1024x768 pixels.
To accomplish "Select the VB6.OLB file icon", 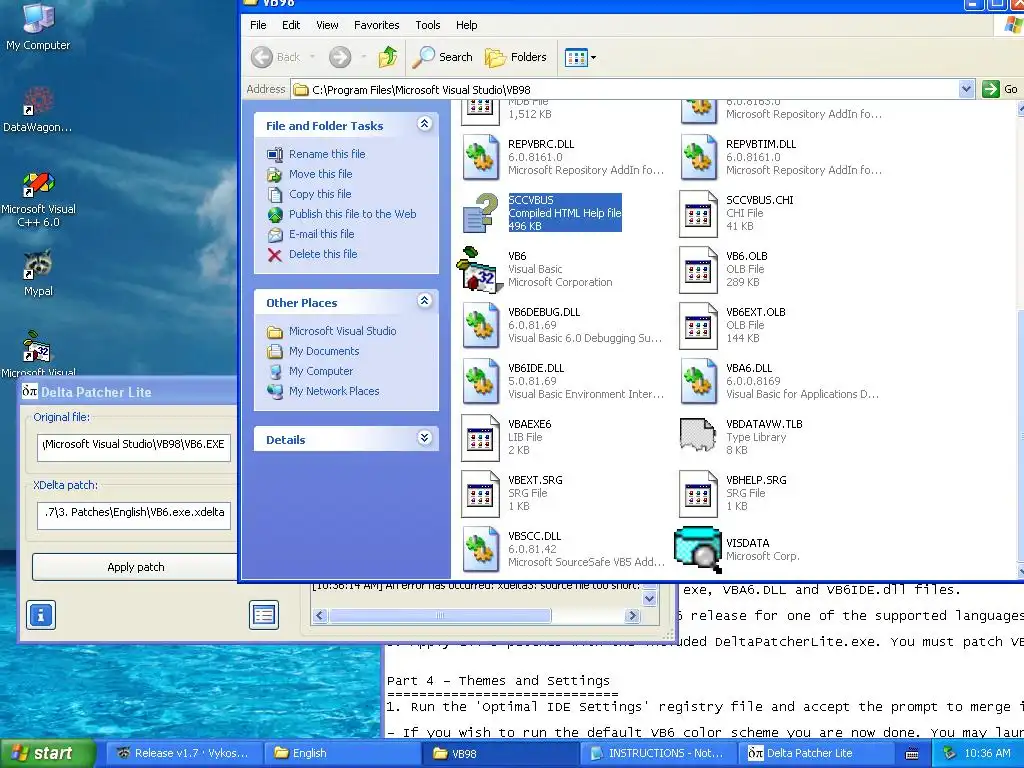I will tap(699, 270).
